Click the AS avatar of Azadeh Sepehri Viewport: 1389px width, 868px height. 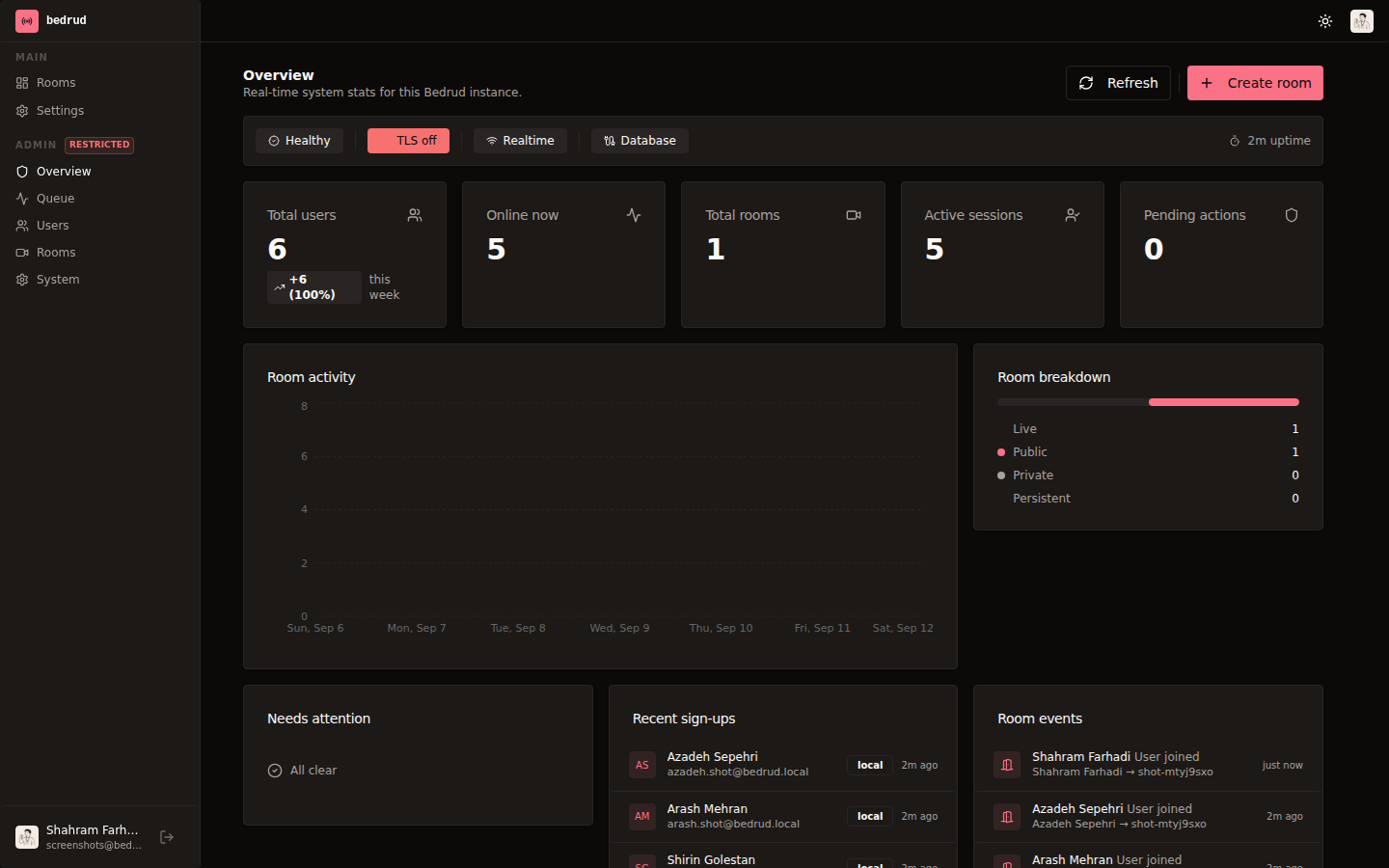pos(642,765)
